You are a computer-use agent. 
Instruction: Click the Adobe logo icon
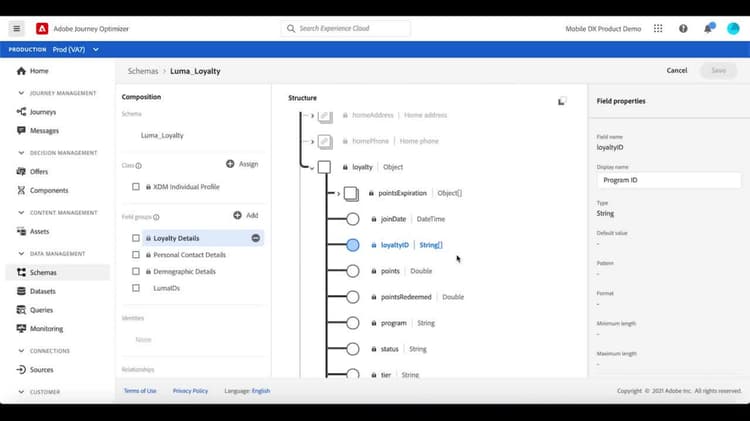point(42,29)
